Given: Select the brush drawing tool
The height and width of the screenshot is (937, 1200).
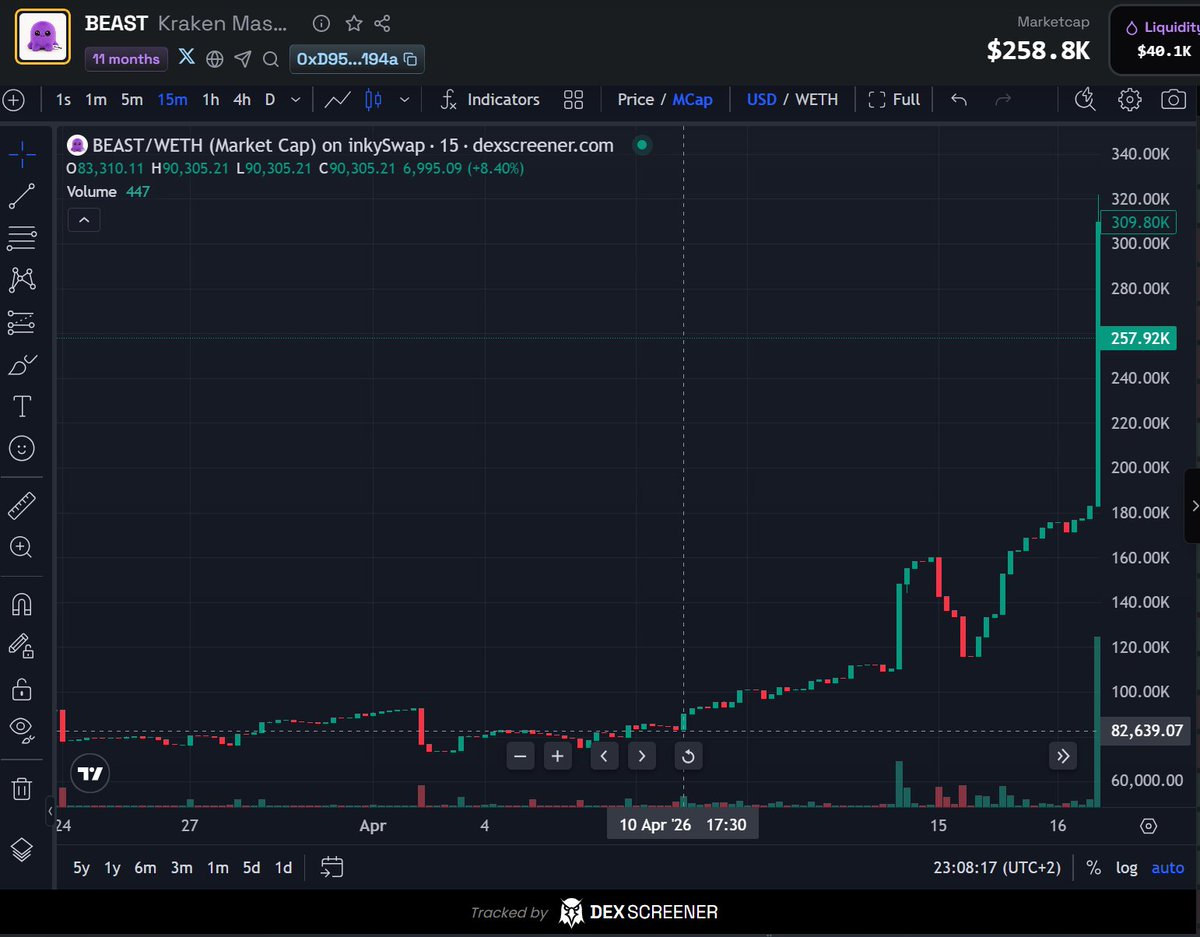Looking at the screenshot, I should [x=22, y=365].
